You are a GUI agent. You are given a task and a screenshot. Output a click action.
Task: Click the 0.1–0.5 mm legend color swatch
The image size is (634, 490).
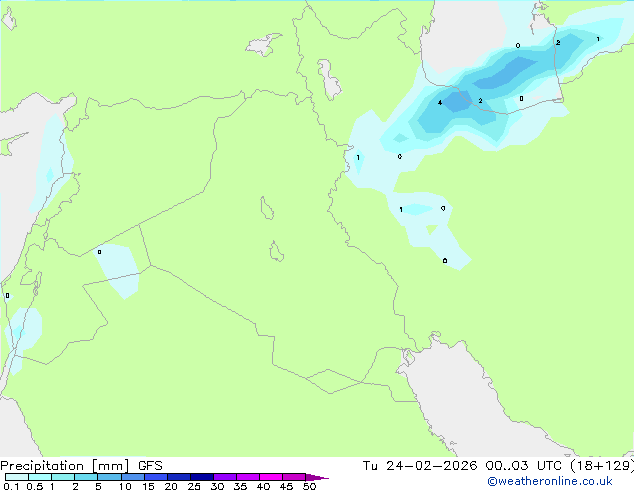point(17,477)
